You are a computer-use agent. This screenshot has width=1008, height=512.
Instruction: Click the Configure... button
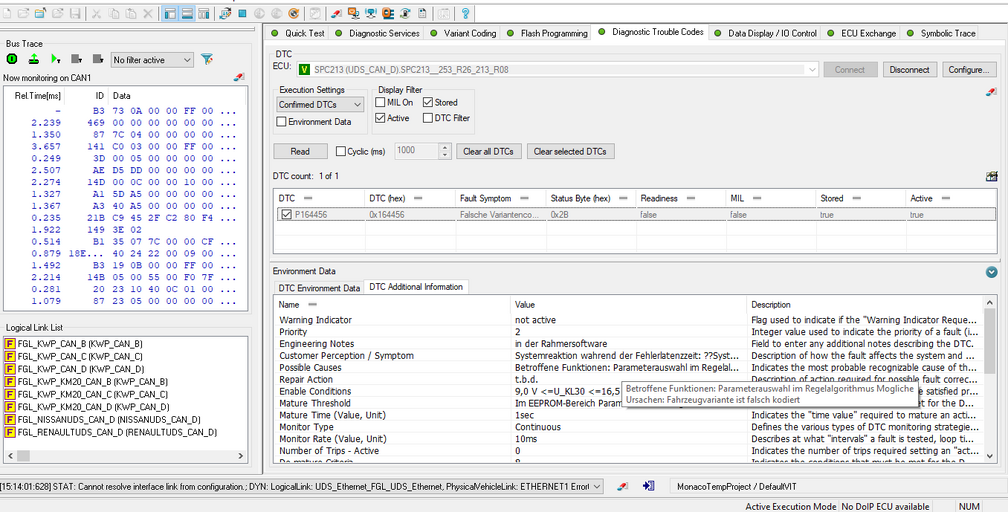click(969, 69)
